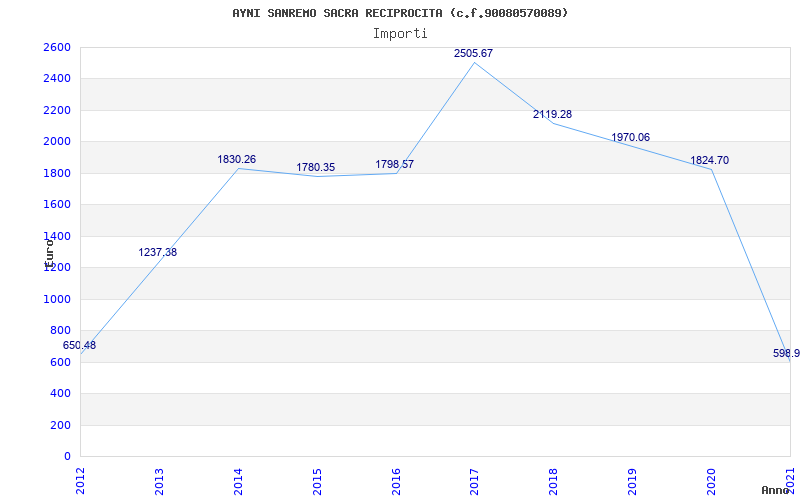
Task: Select the 2014 x-axis year label
Action: 238,479
